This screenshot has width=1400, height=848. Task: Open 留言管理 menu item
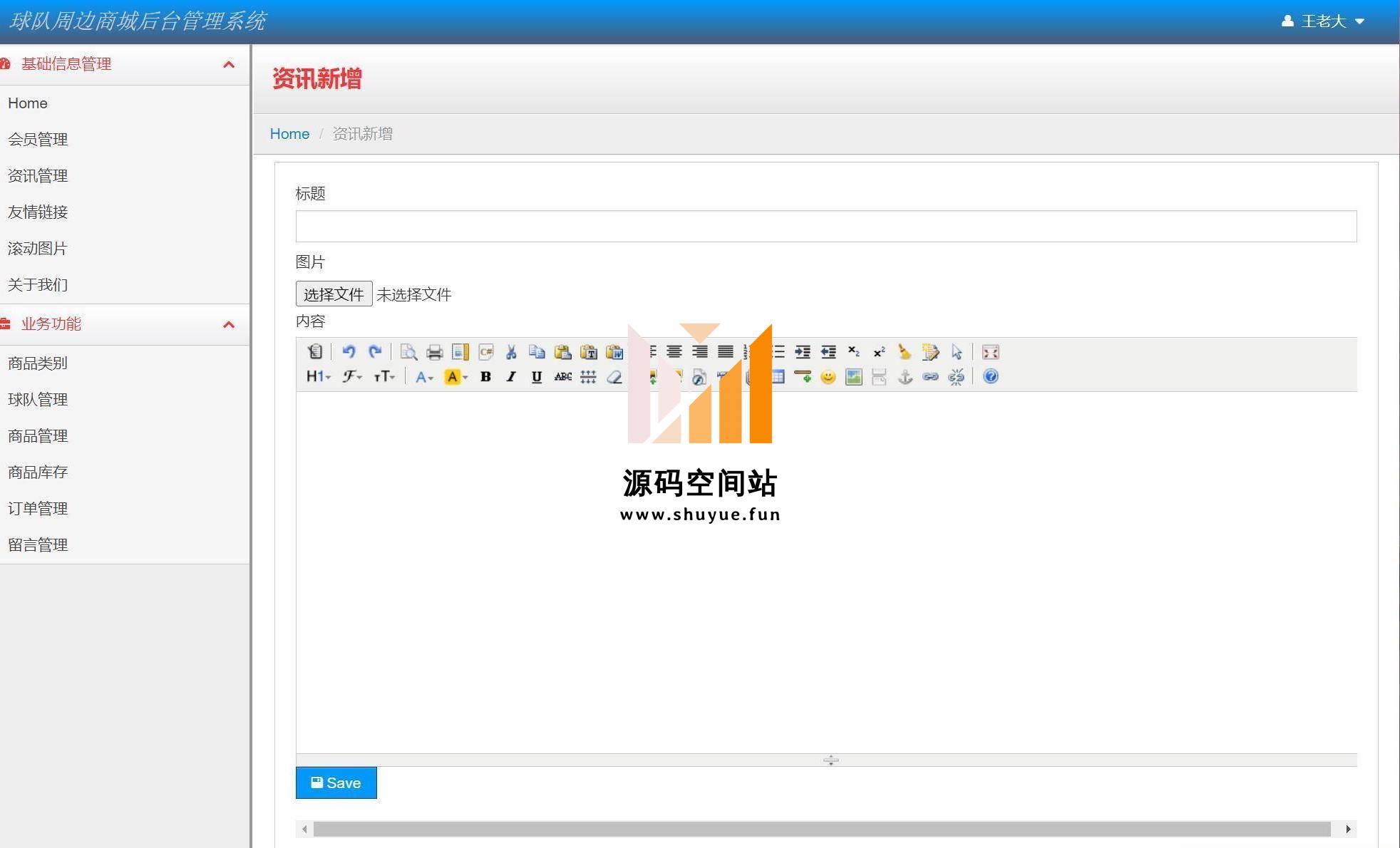point(38,545)
